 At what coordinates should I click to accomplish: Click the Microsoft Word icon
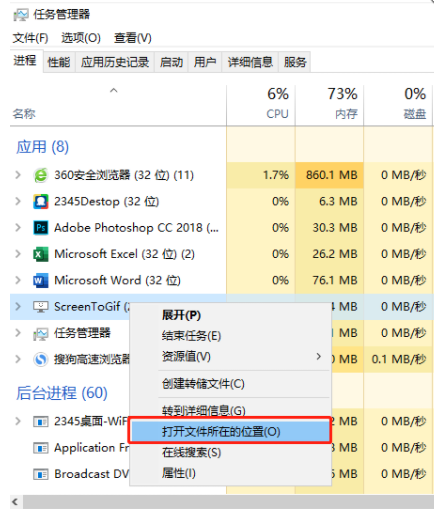[41, 280]
